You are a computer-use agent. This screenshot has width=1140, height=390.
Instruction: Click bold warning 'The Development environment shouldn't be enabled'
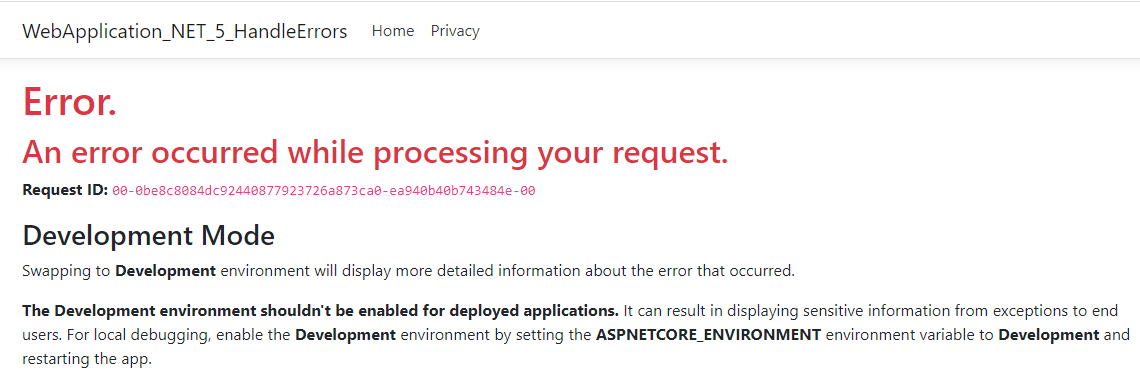click(321, 311)
